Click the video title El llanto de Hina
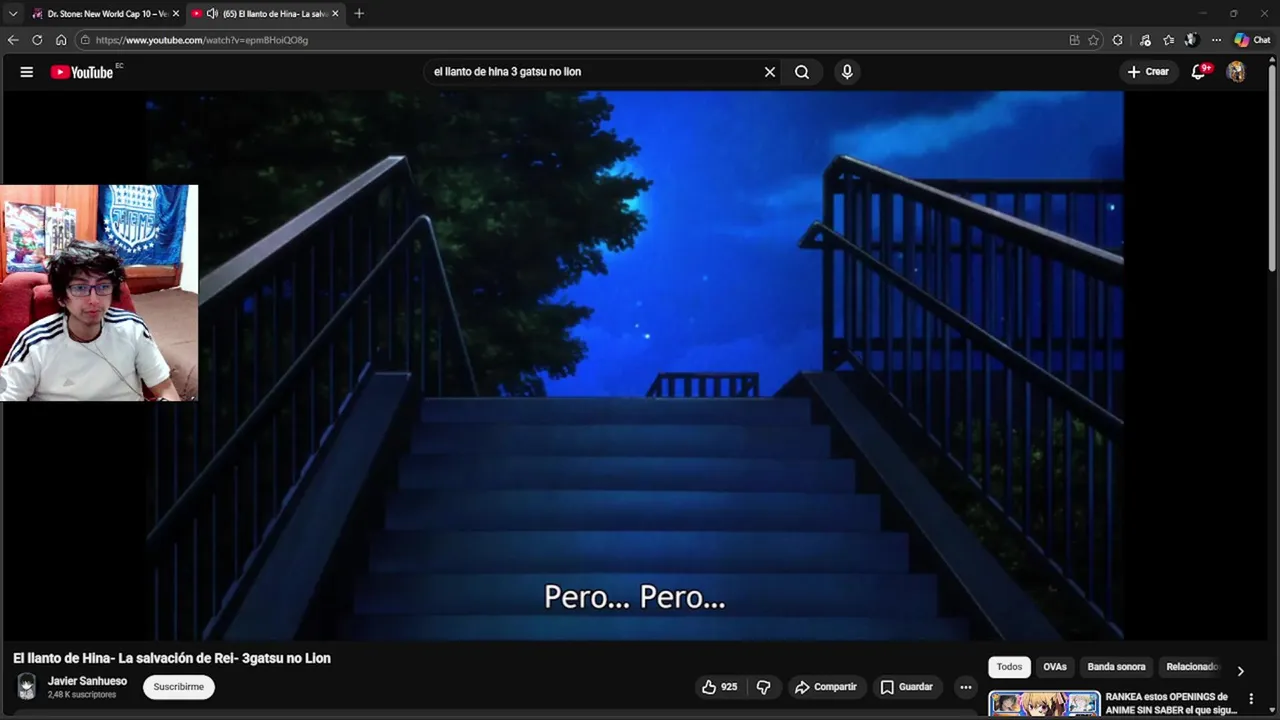The height and width of the screenshot is (720, 1280). [172, 658]
